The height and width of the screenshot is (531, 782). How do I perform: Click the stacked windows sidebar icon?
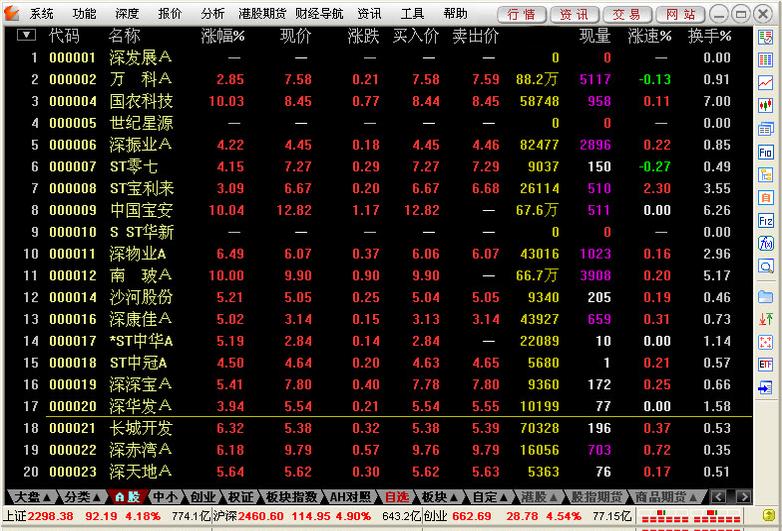click(x=766, y=129)
